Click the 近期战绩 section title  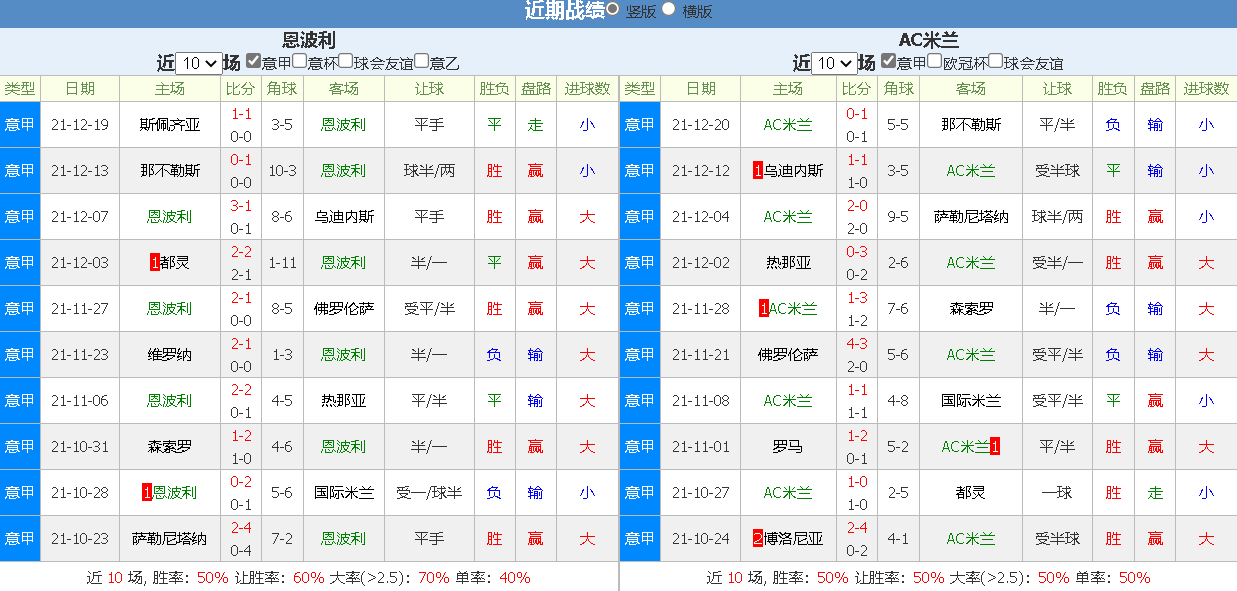564,11
